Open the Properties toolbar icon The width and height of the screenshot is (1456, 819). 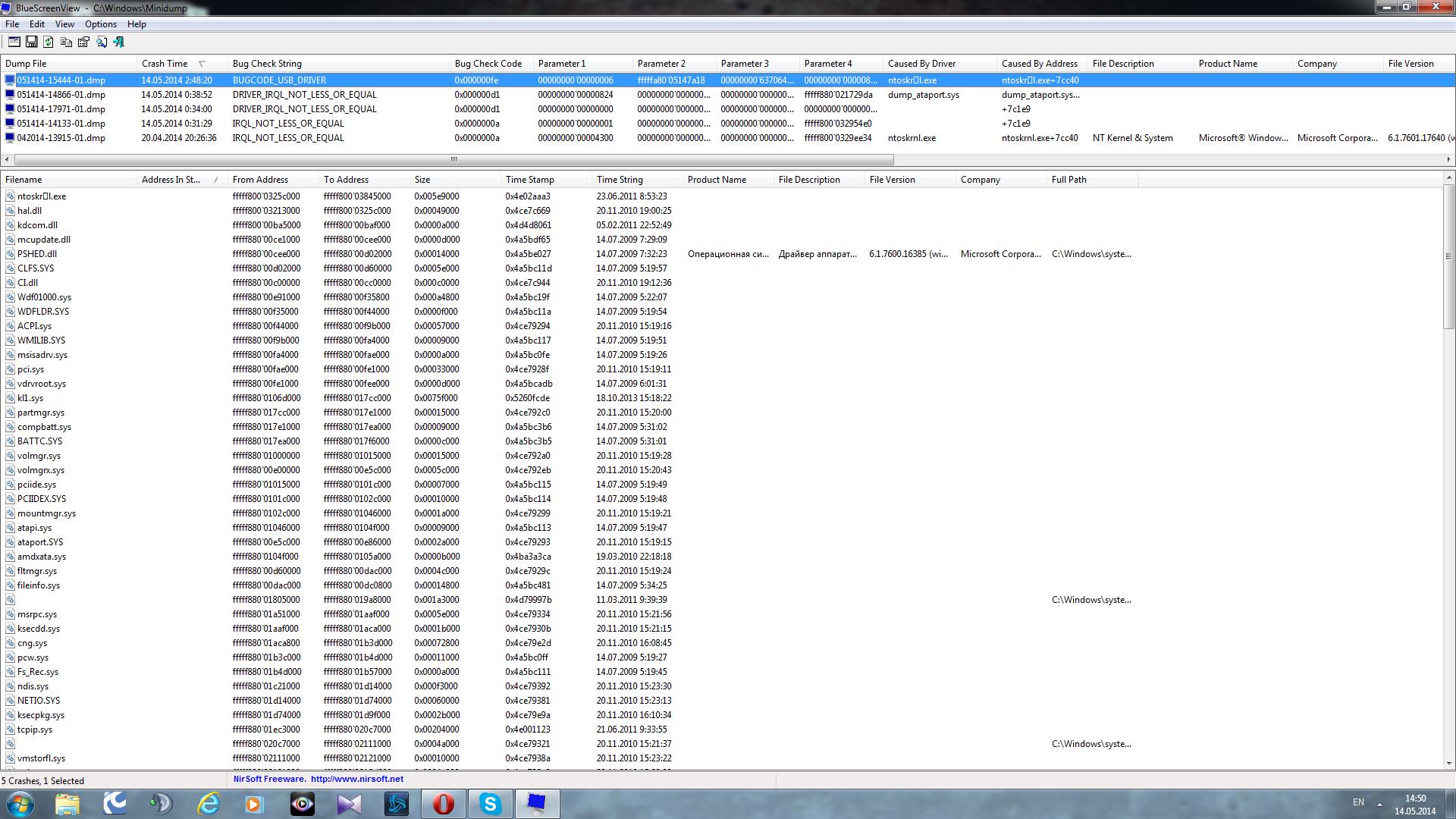click(x=83, y=42)
